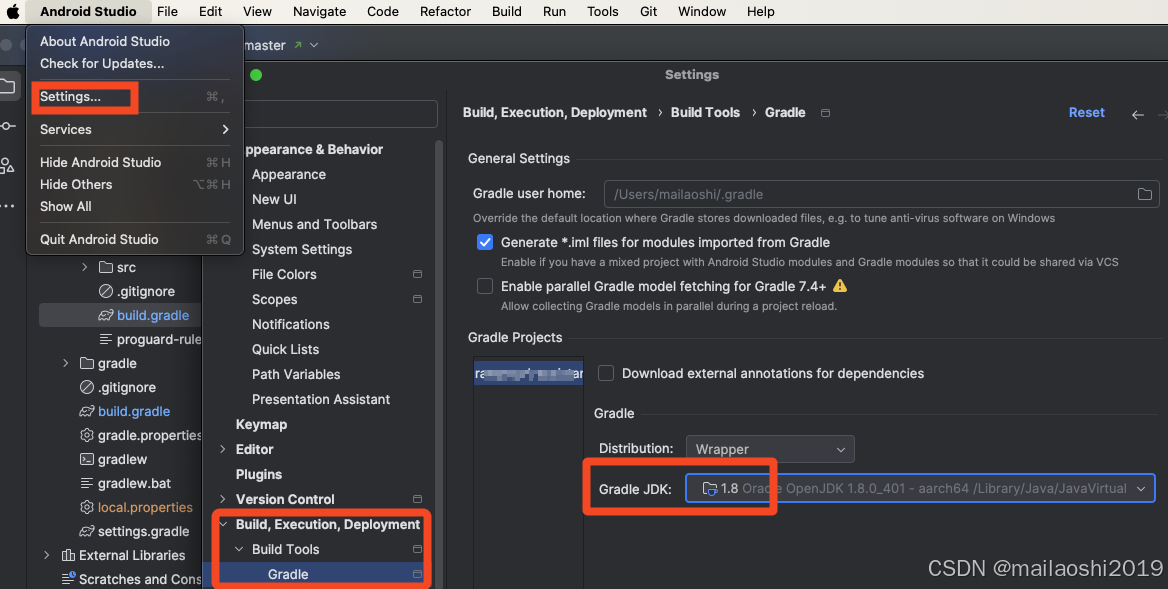
Task: Open the File menu
Action: 168,11
